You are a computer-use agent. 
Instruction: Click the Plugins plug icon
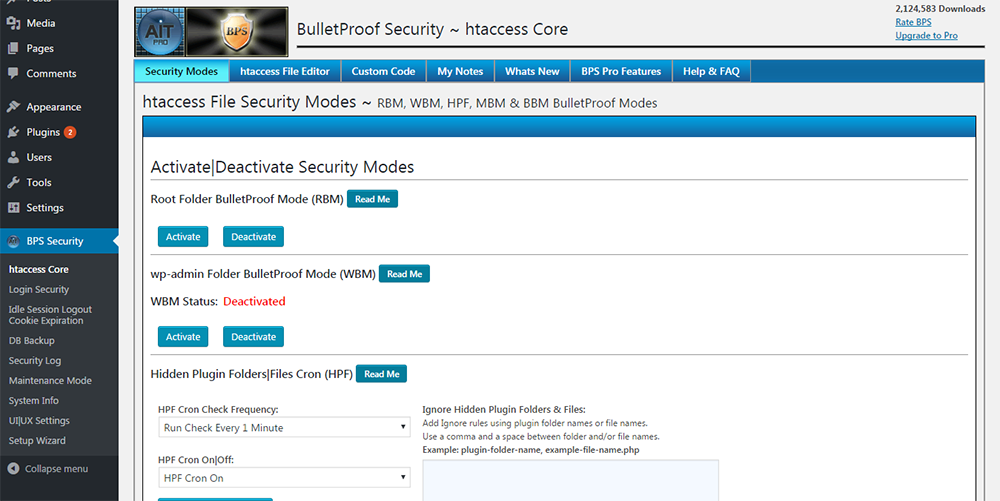(x=13, y=132)
